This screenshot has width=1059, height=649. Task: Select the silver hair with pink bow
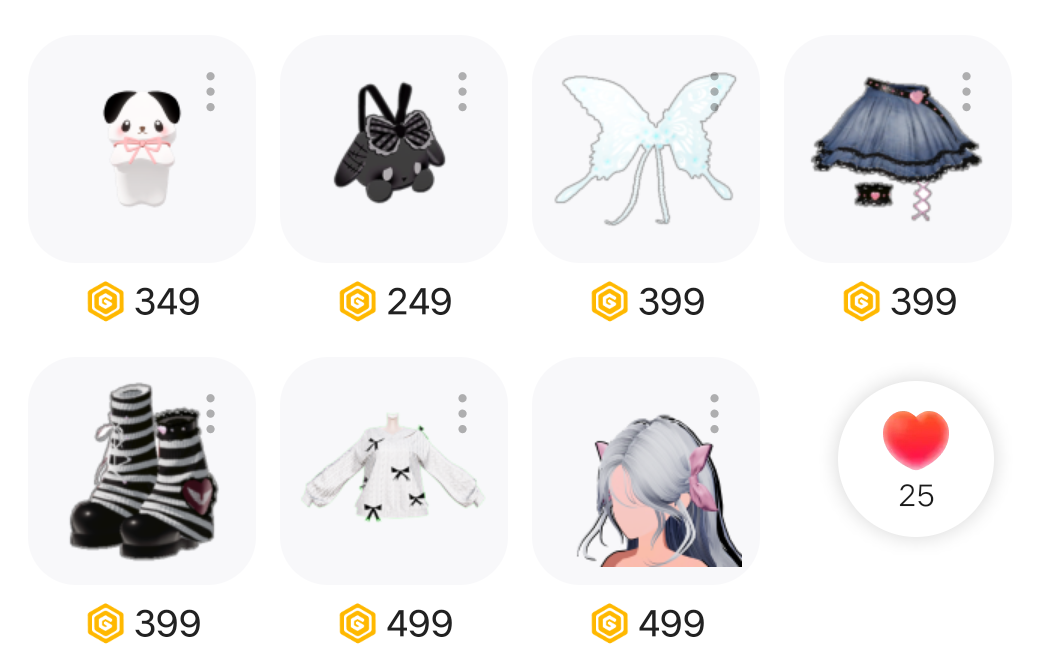[646, 471]
